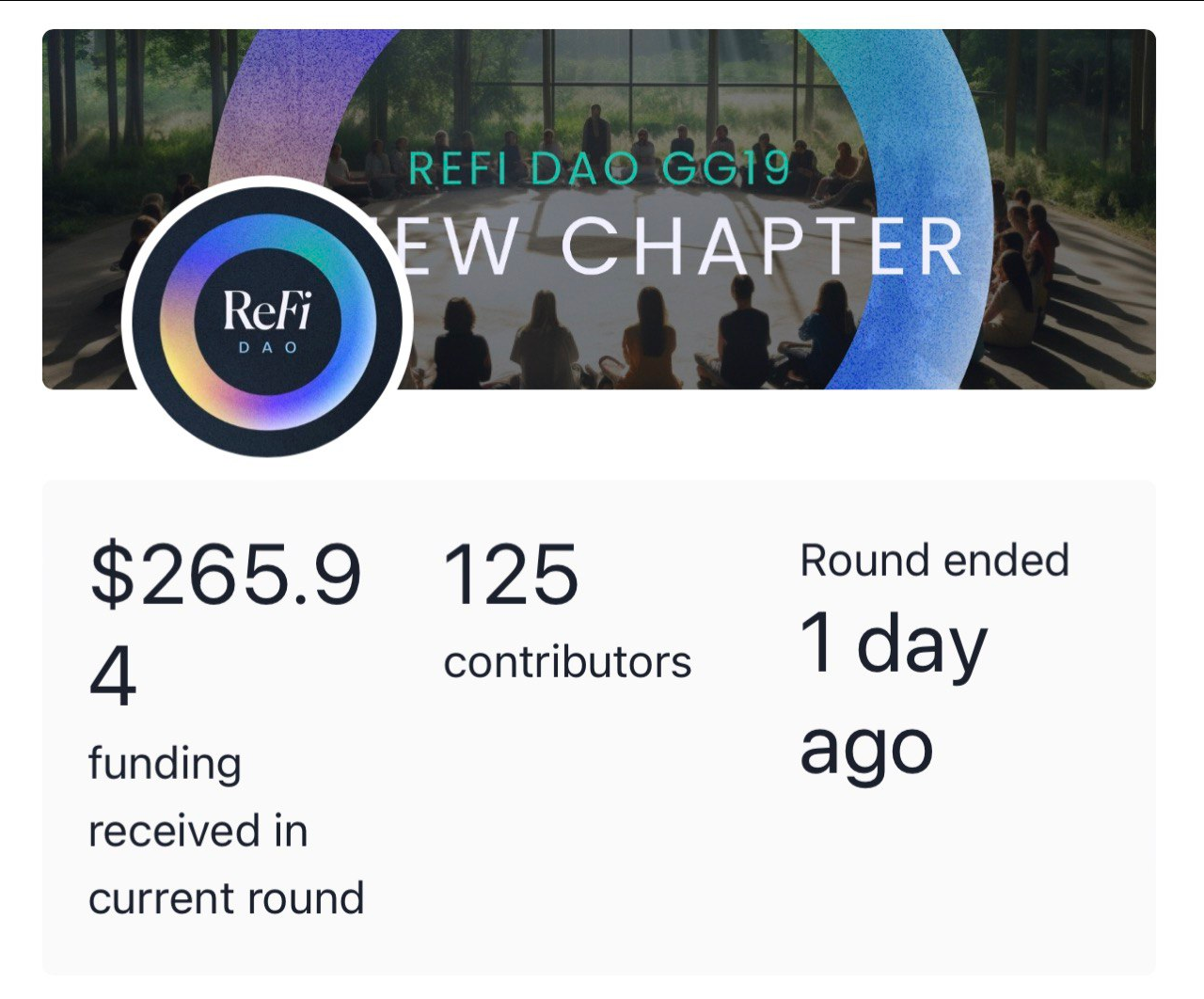This screenshot has height=999, width=1204.
Task: Click the word "funding" in the stats card
Action: tap(165, 764)
